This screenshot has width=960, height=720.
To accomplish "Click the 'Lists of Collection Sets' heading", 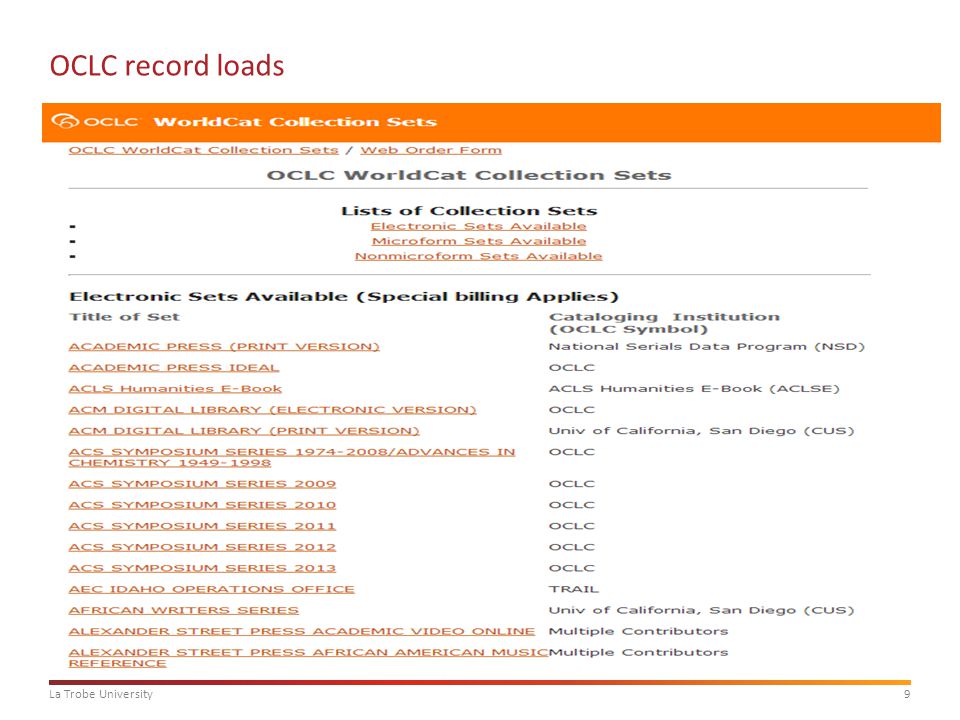I will click(x=469, y=211).
